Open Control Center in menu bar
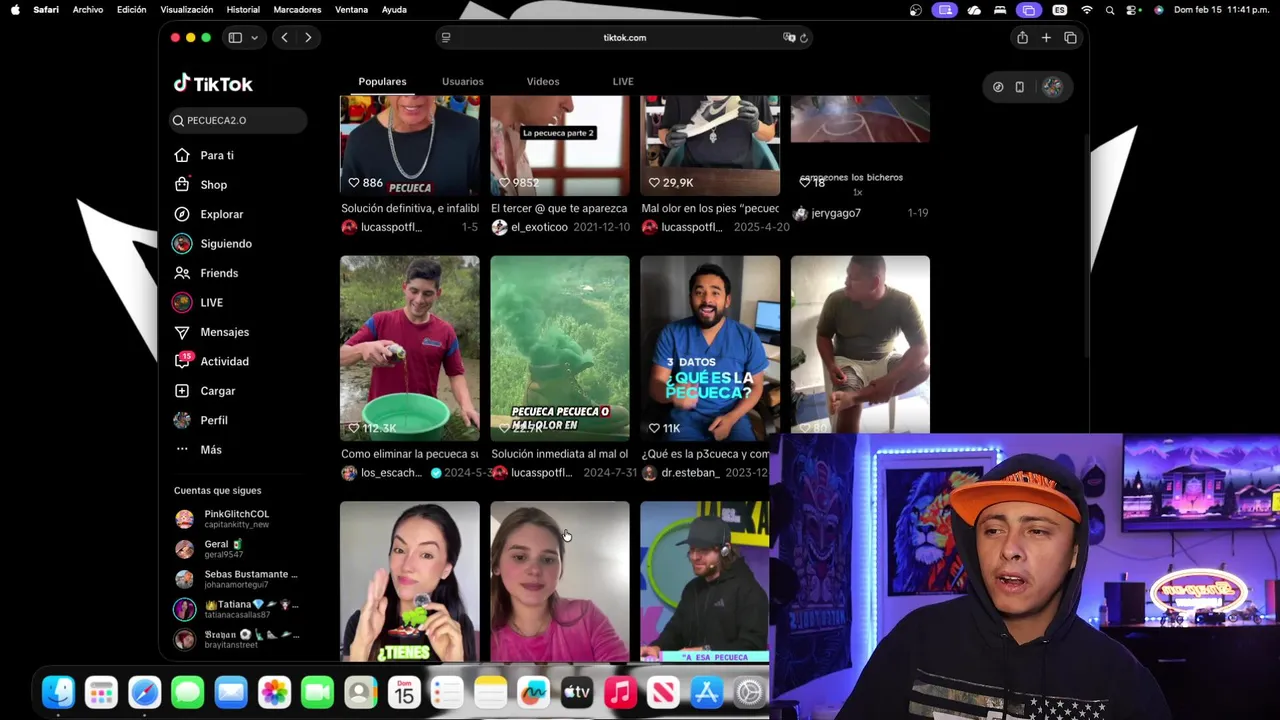Viewport: 1280px width, 720px height. (1133, 10)
